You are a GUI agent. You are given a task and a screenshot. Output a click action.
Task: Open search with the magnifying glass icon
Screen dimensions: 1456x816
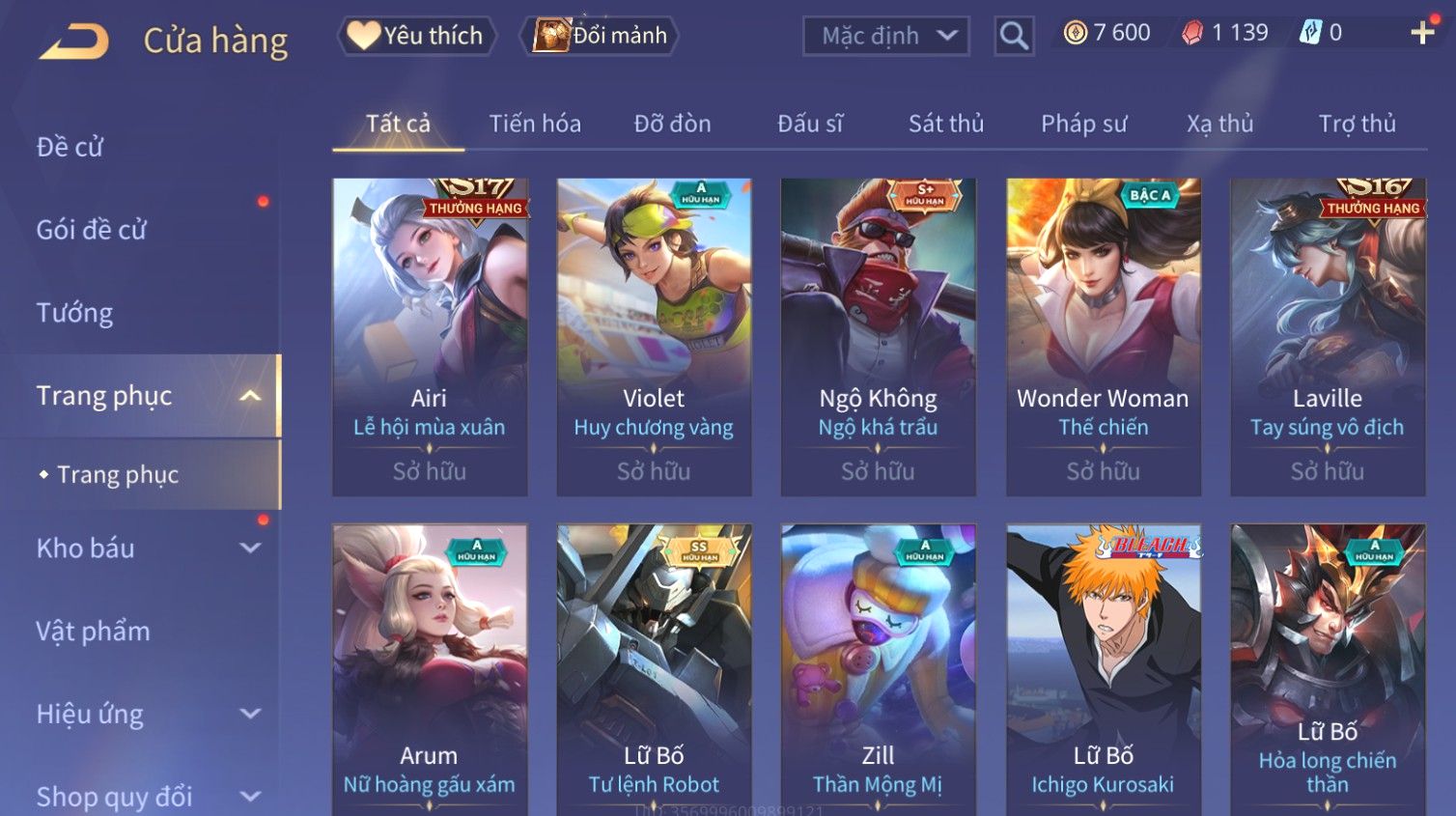click(1014, 37)
